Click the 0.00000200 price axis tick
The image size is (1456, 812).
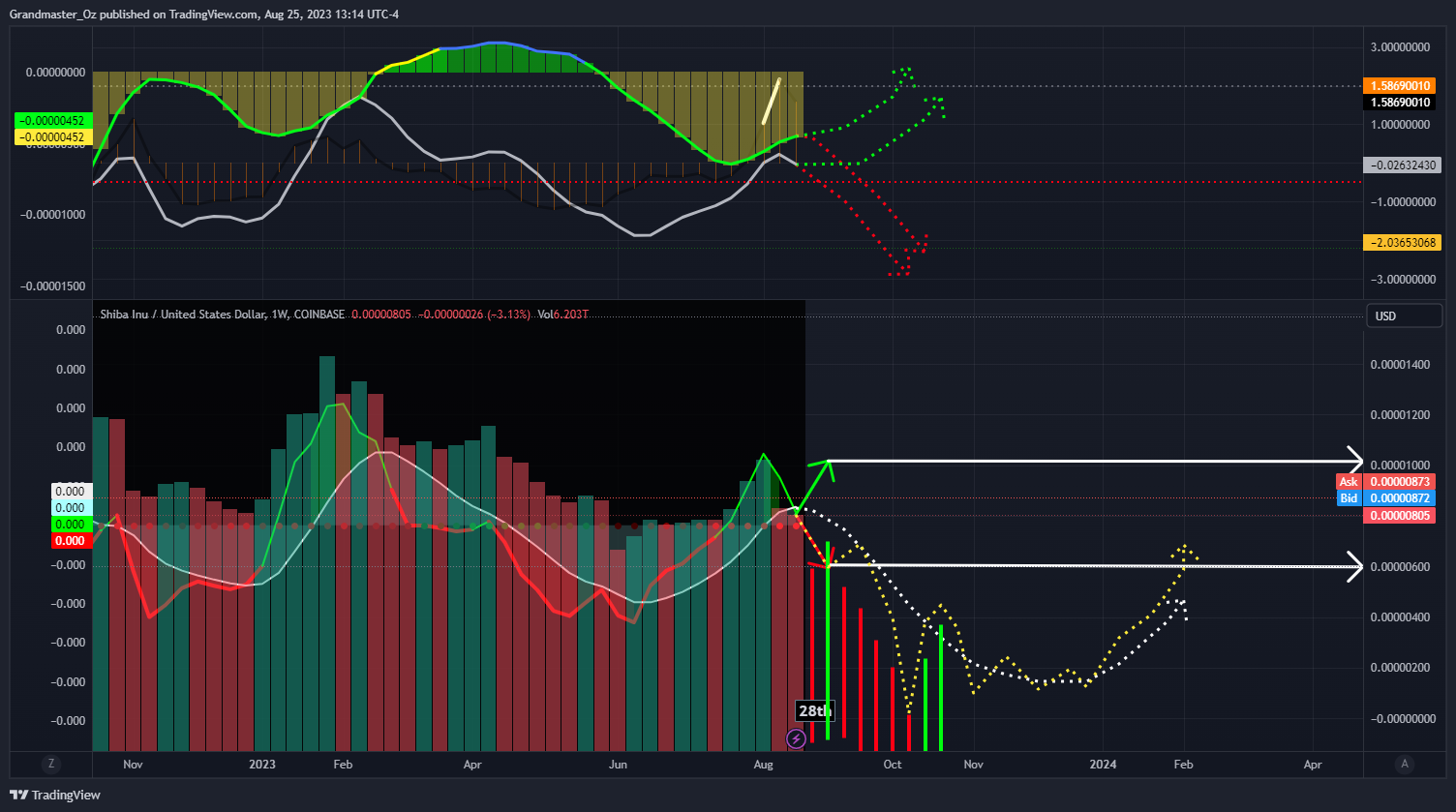pos(1402,668)
